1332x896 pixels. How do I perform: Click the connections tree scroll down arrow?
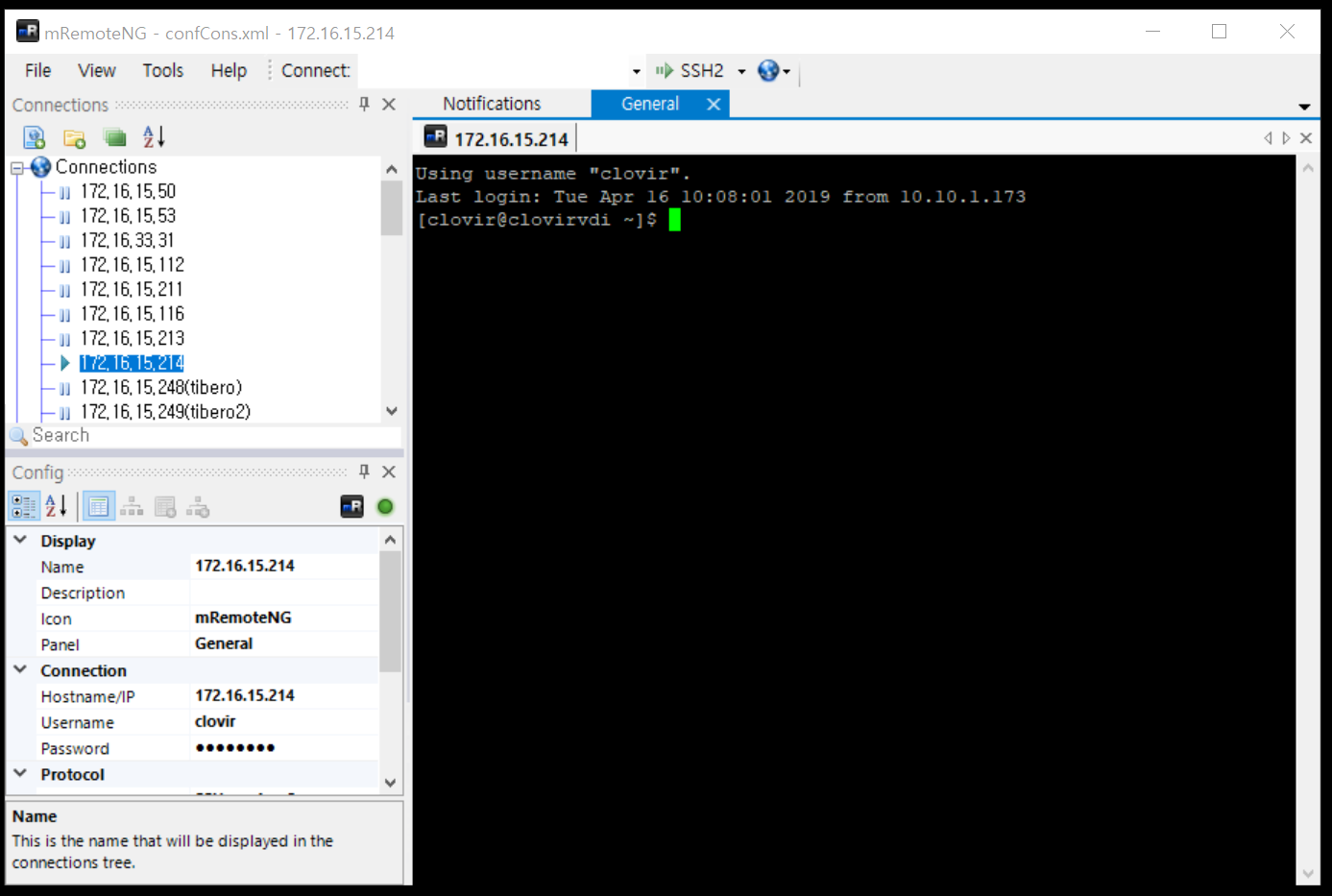pos(391,411)
